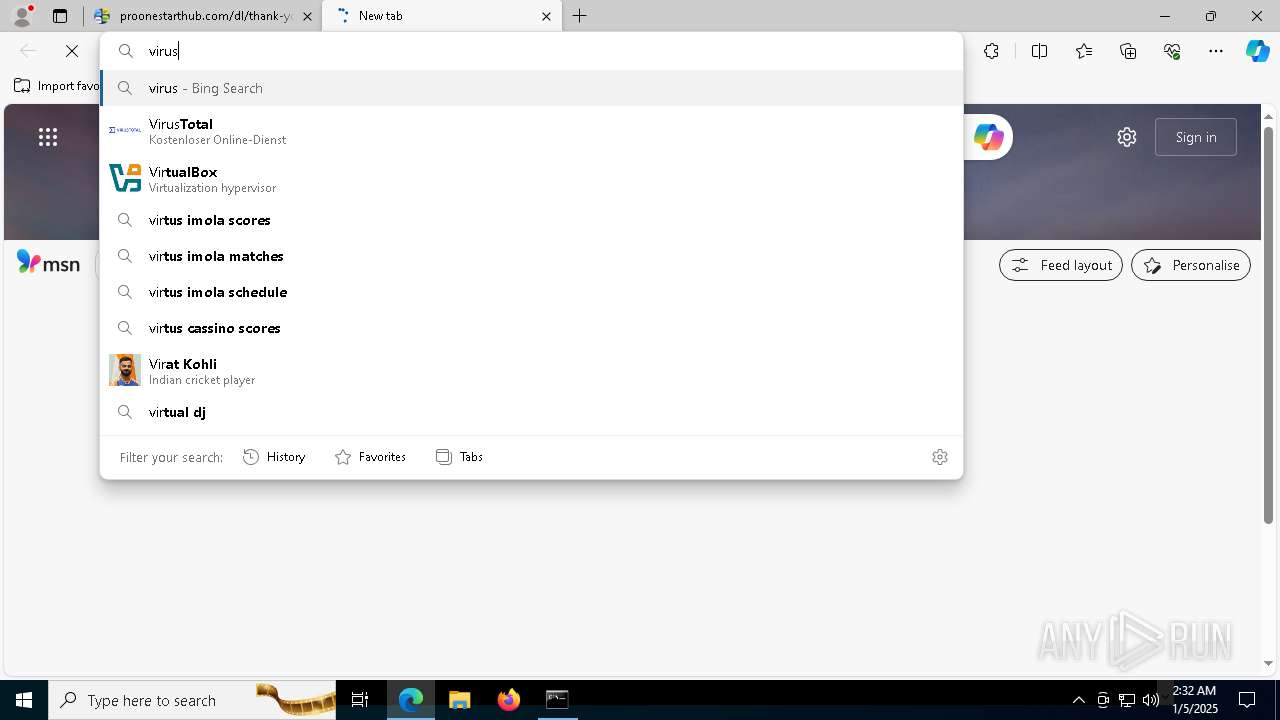Click scrollbar down arrow
Screen dimensions: 1280x720
coord(1269,663)
